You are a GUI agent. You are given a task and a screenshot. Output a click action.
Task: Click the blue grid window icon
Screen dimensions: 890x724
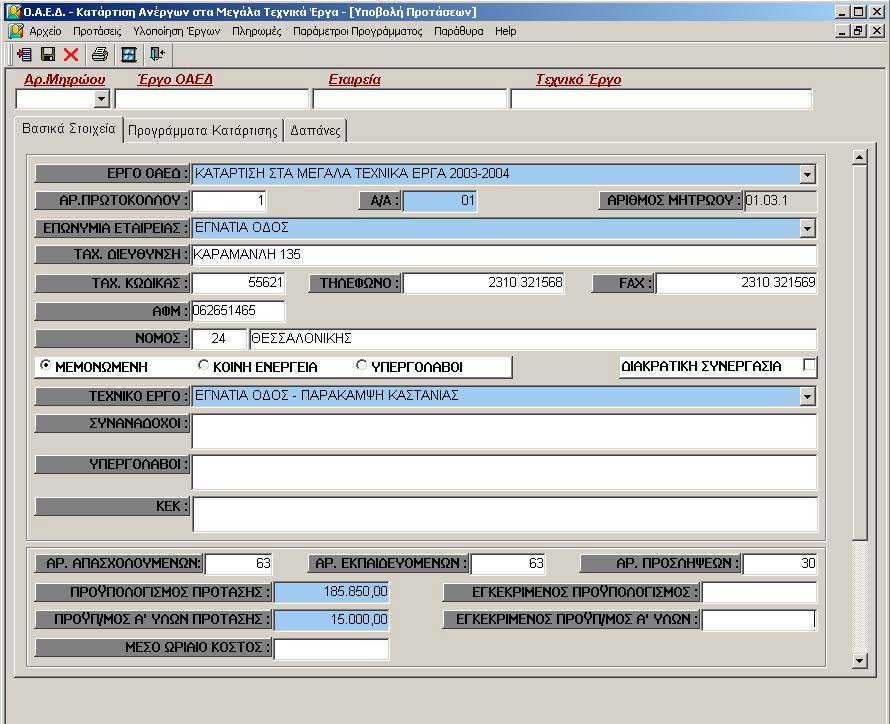(x=129, y=54)
